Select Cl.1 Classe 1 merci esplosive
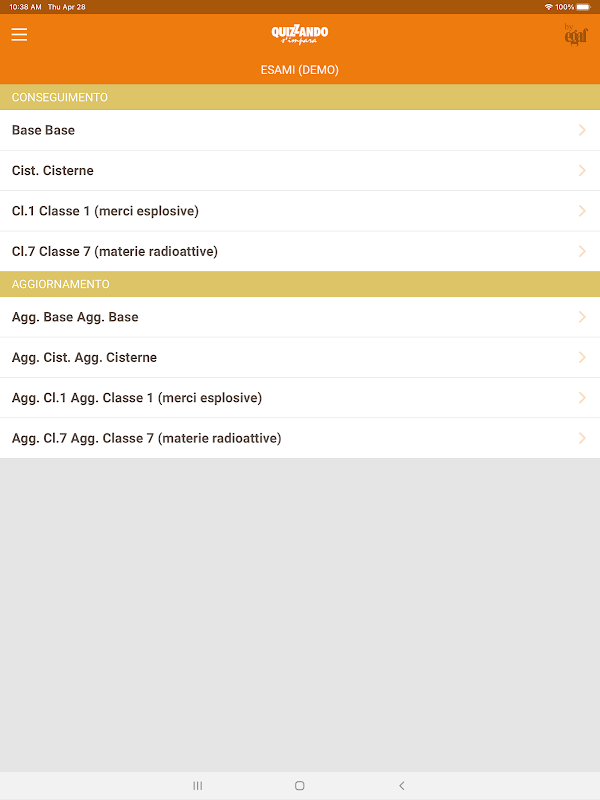 (105, 211)
